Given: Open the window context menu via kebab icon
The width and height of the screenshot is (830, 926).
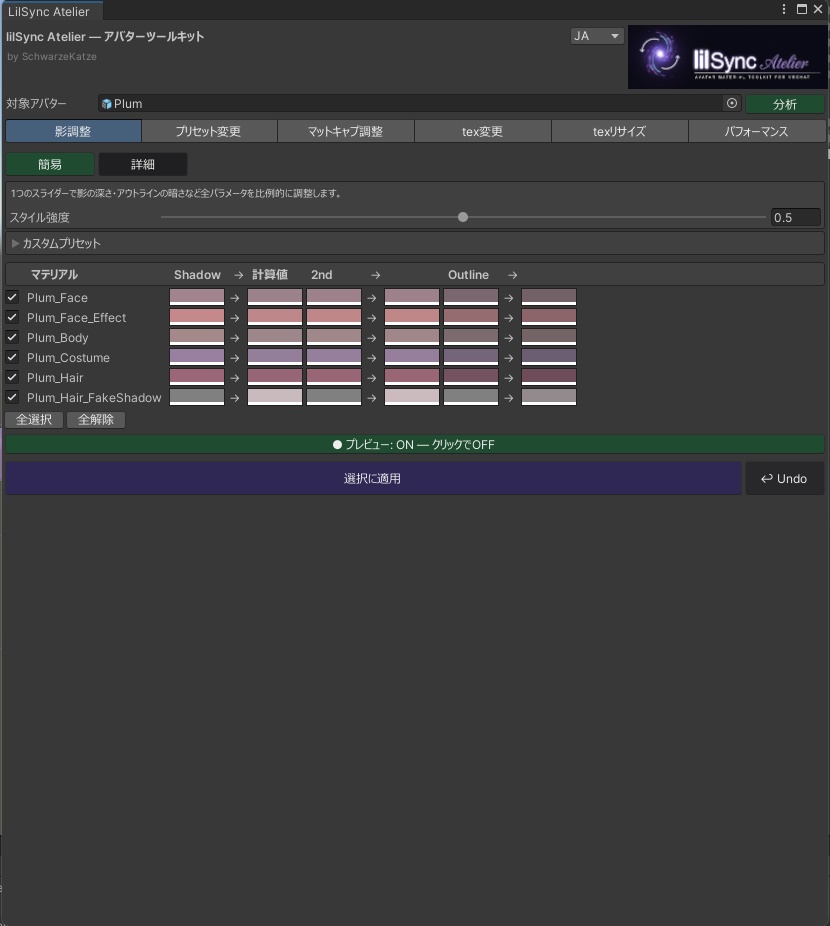Looking at the screenshot, I should [x=786, y=8].
